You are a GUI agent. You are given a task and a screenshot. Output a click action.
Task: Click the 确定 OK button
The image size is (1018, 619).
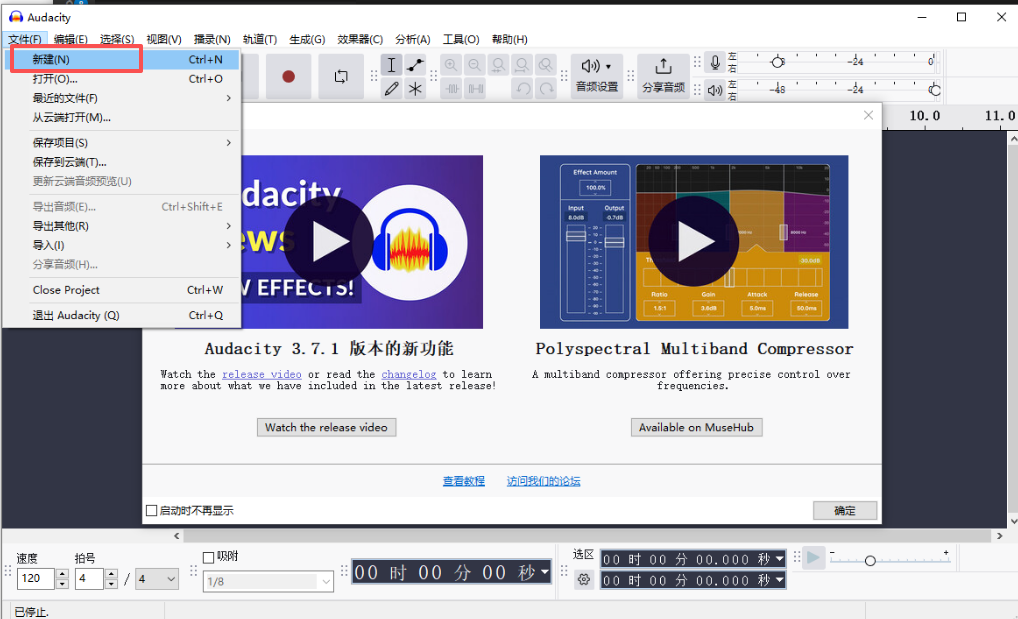click(845, 511)
